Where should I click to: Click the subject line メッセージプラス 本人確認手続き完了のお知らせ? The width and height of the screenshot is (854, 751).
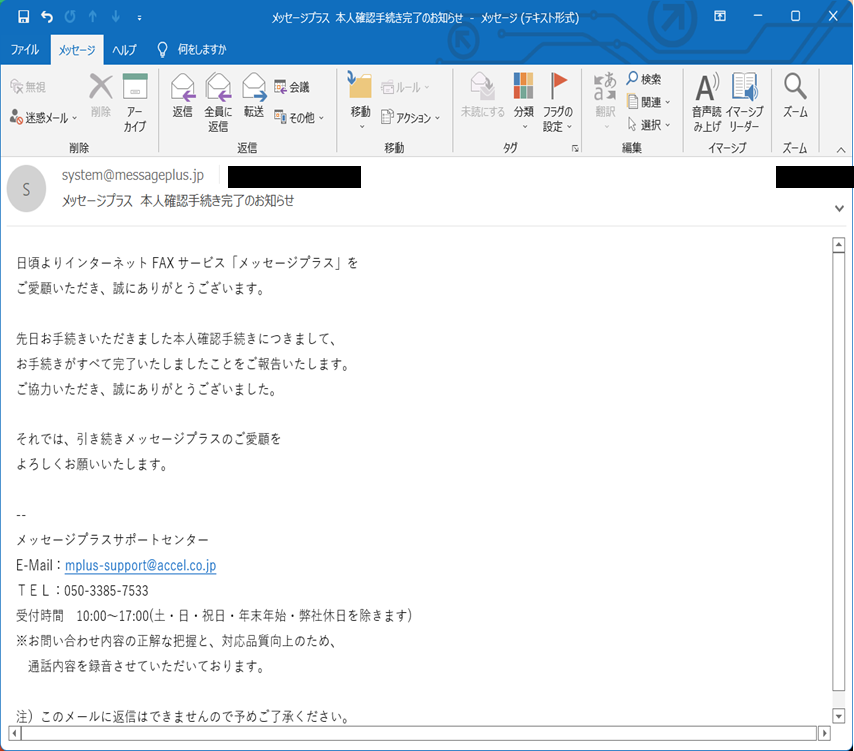(x=178, y=201)
